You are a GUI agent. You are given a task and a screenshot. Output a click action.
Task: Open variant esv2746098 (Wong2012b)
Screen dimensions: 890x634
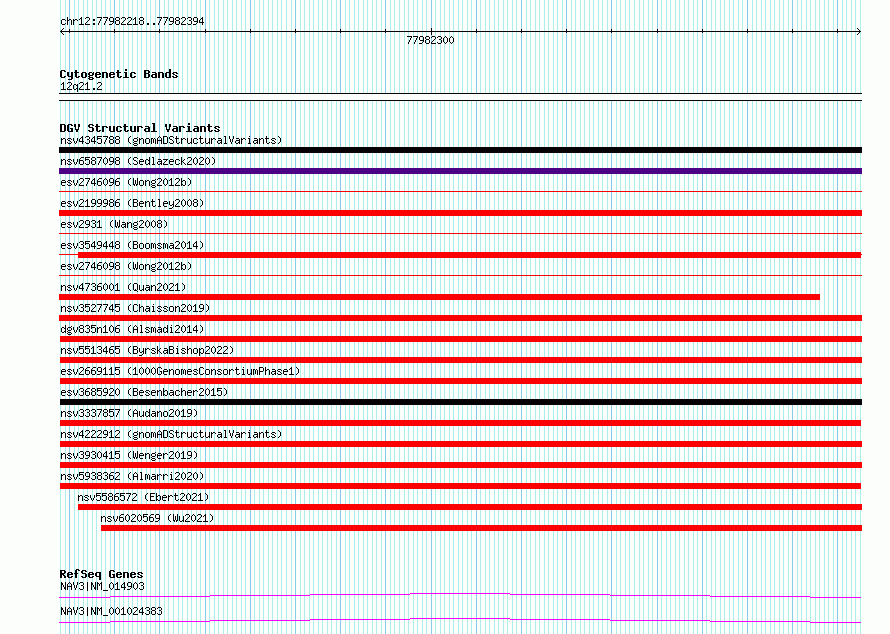click(126, 266)
